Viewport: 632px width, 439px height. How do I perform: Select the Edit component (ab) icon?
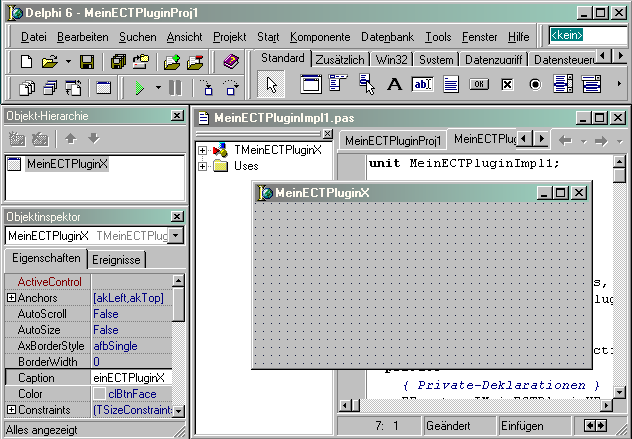click(x=422, y=84)
